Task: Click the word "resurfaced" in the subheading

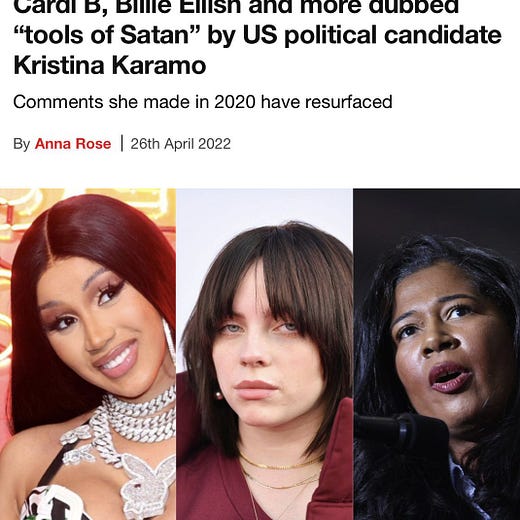Action: (348, 102)
